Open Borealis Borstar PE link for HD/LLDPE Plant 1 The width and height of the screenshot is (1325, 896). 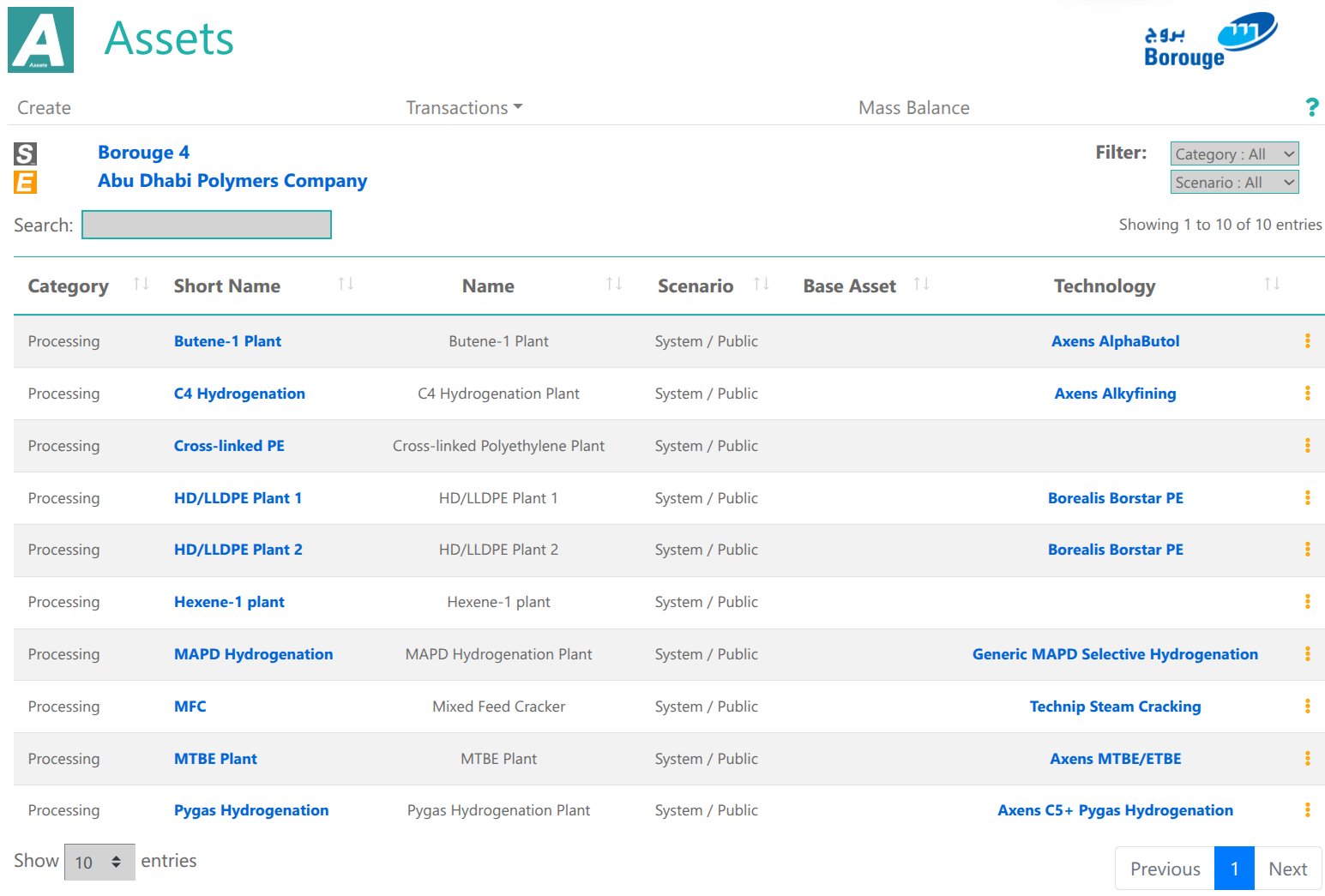(x=1115, y=498)
